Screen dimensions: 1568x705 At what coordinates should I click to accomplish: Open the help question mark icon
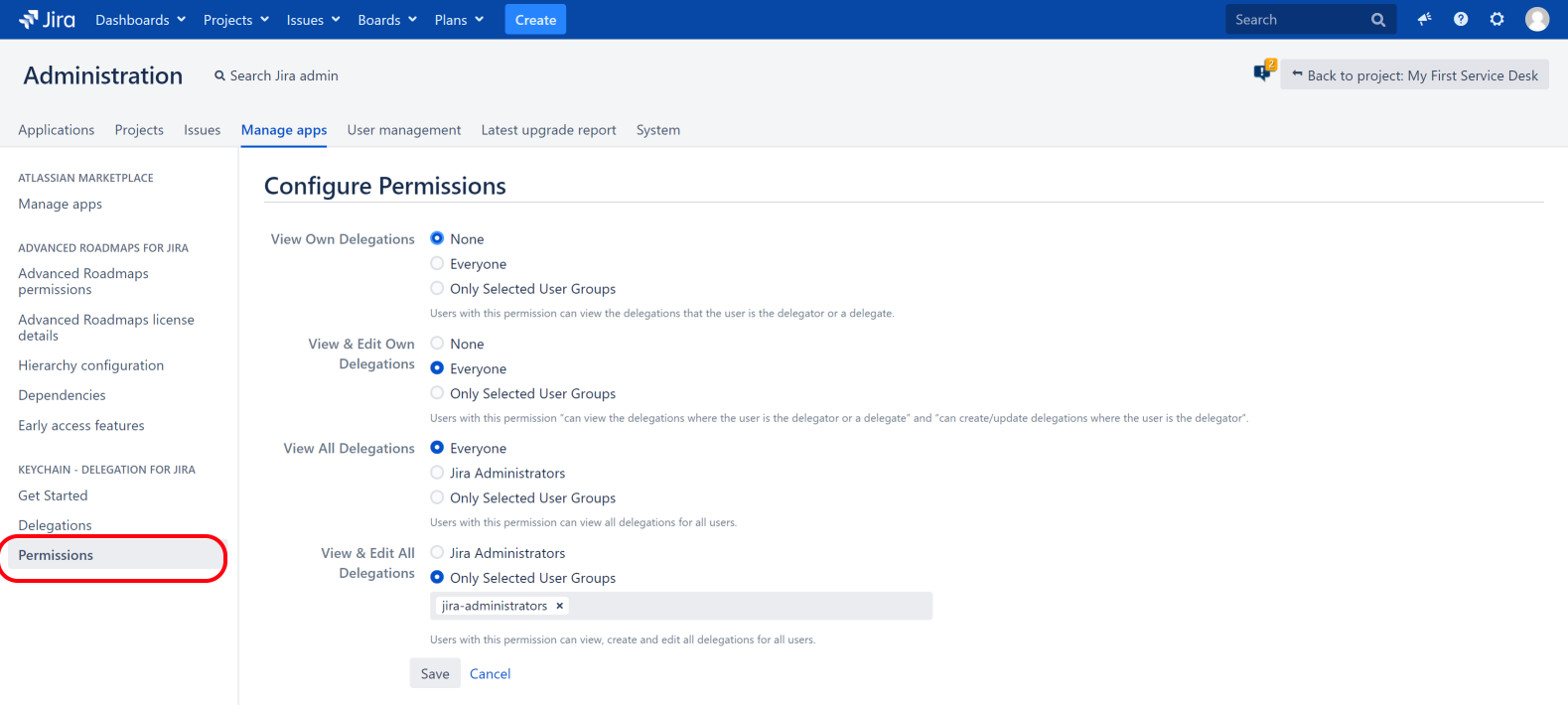[1461, 20]
